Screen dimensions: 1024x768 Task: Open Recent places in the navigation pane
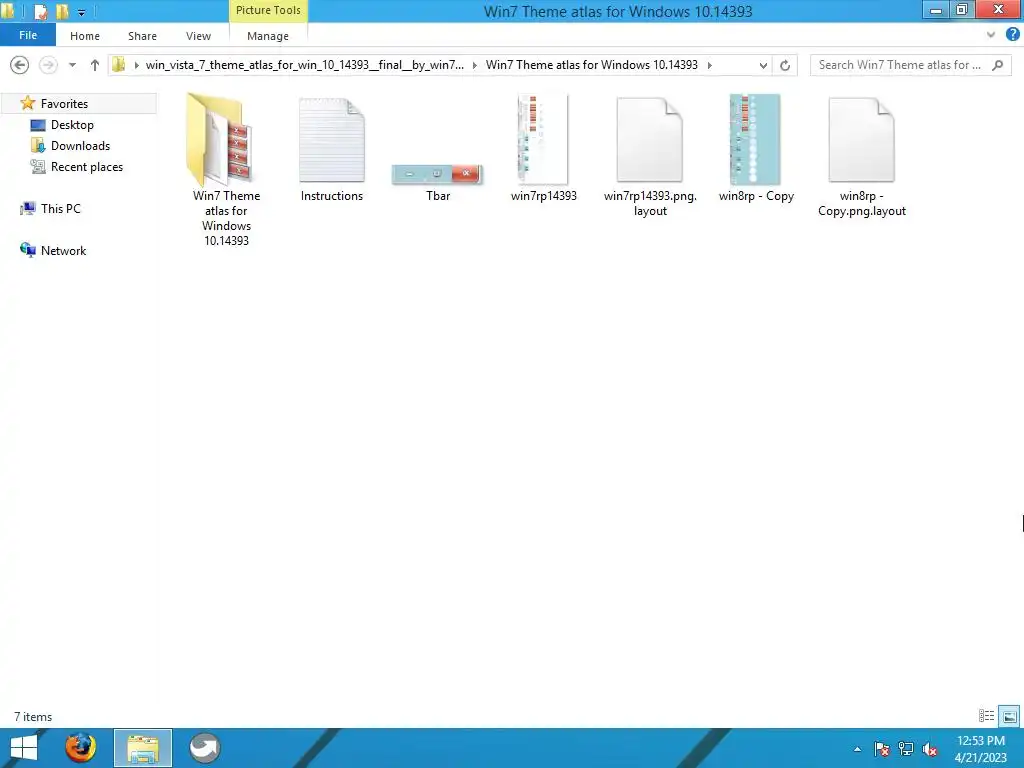click(87, 167)
